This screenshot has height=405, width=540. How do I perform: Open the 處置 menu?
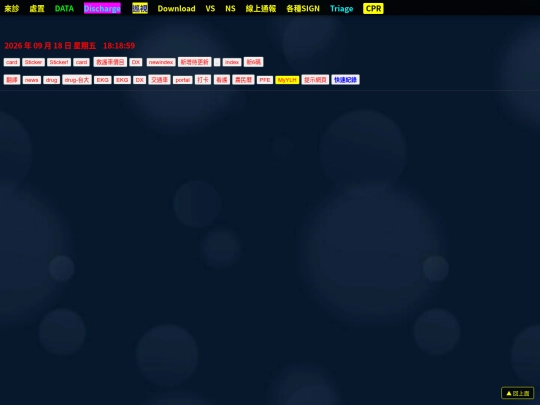click(37, 9)
